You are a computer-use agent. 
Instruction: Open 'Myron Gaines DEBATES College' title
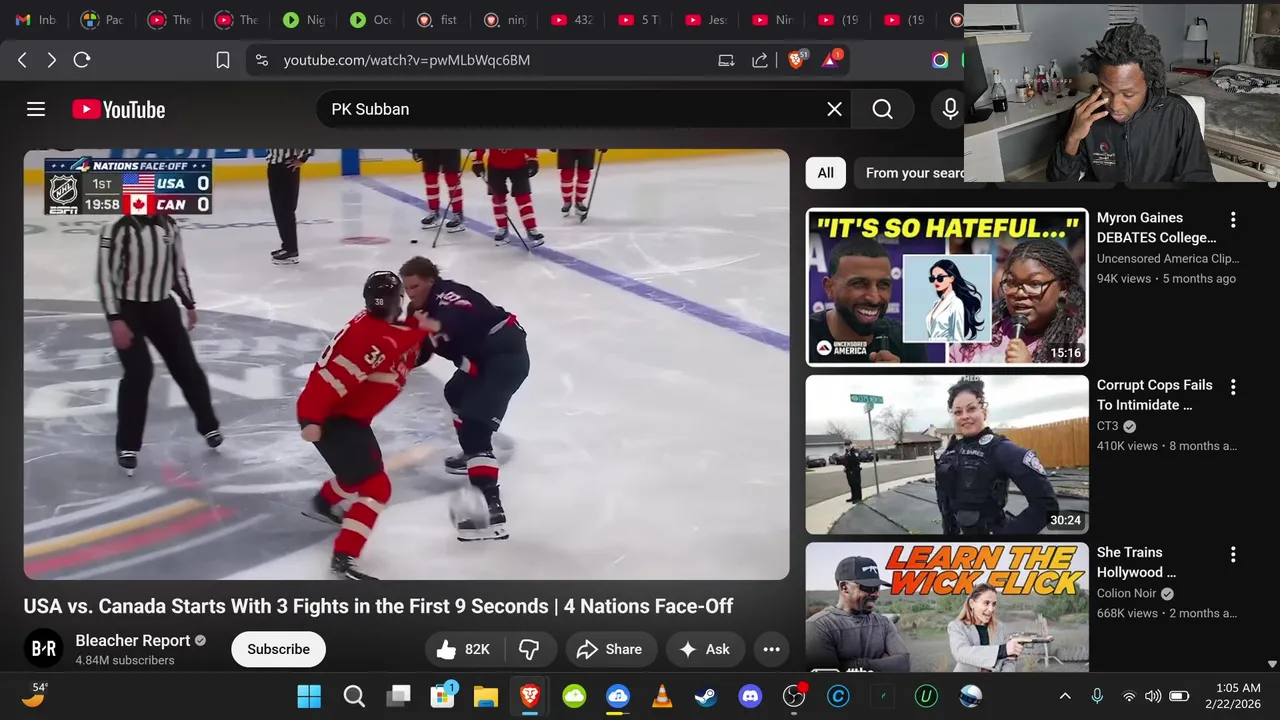(x=1157, y=227)
